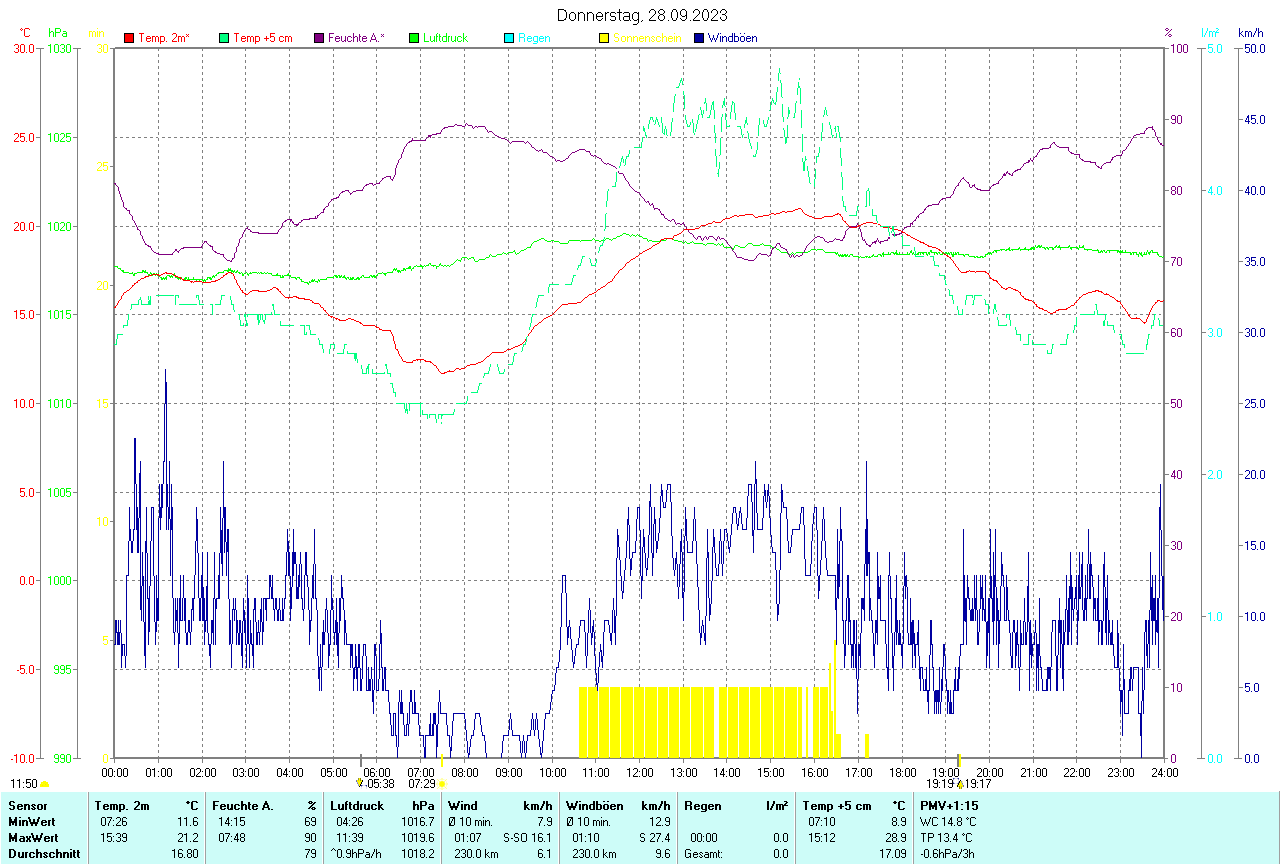Click the average temperature value 16.80
1280x864 pixels.
185,854
